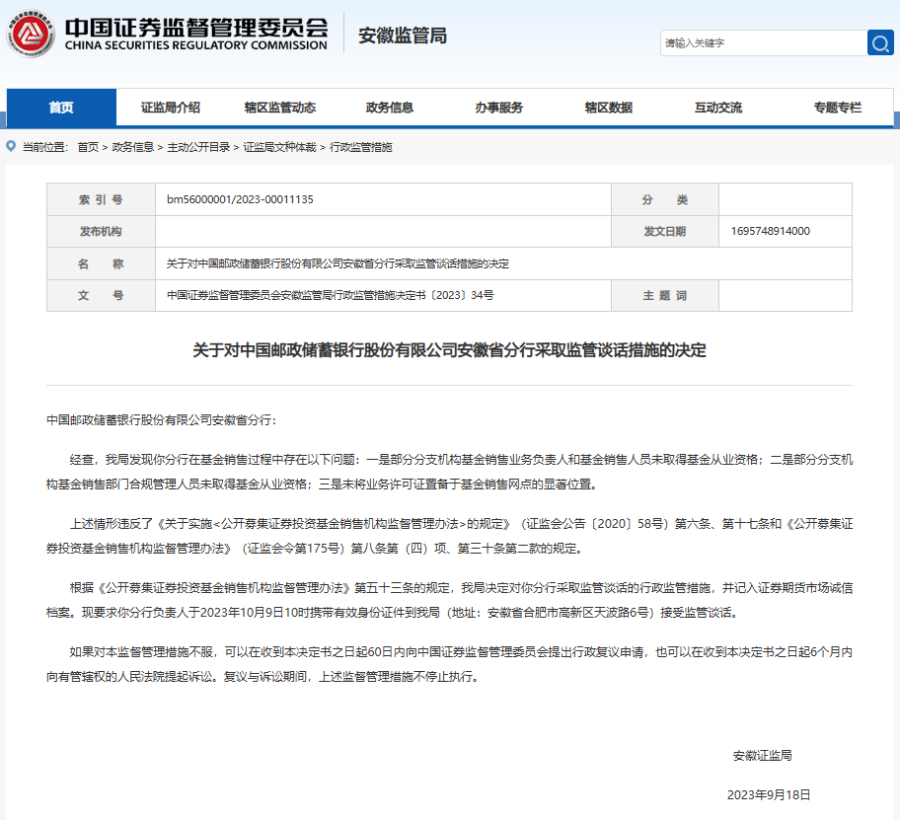The image size is (900, 820).
Task: Focus the 请输入关键字 search box
Action: tap(762, 43)
